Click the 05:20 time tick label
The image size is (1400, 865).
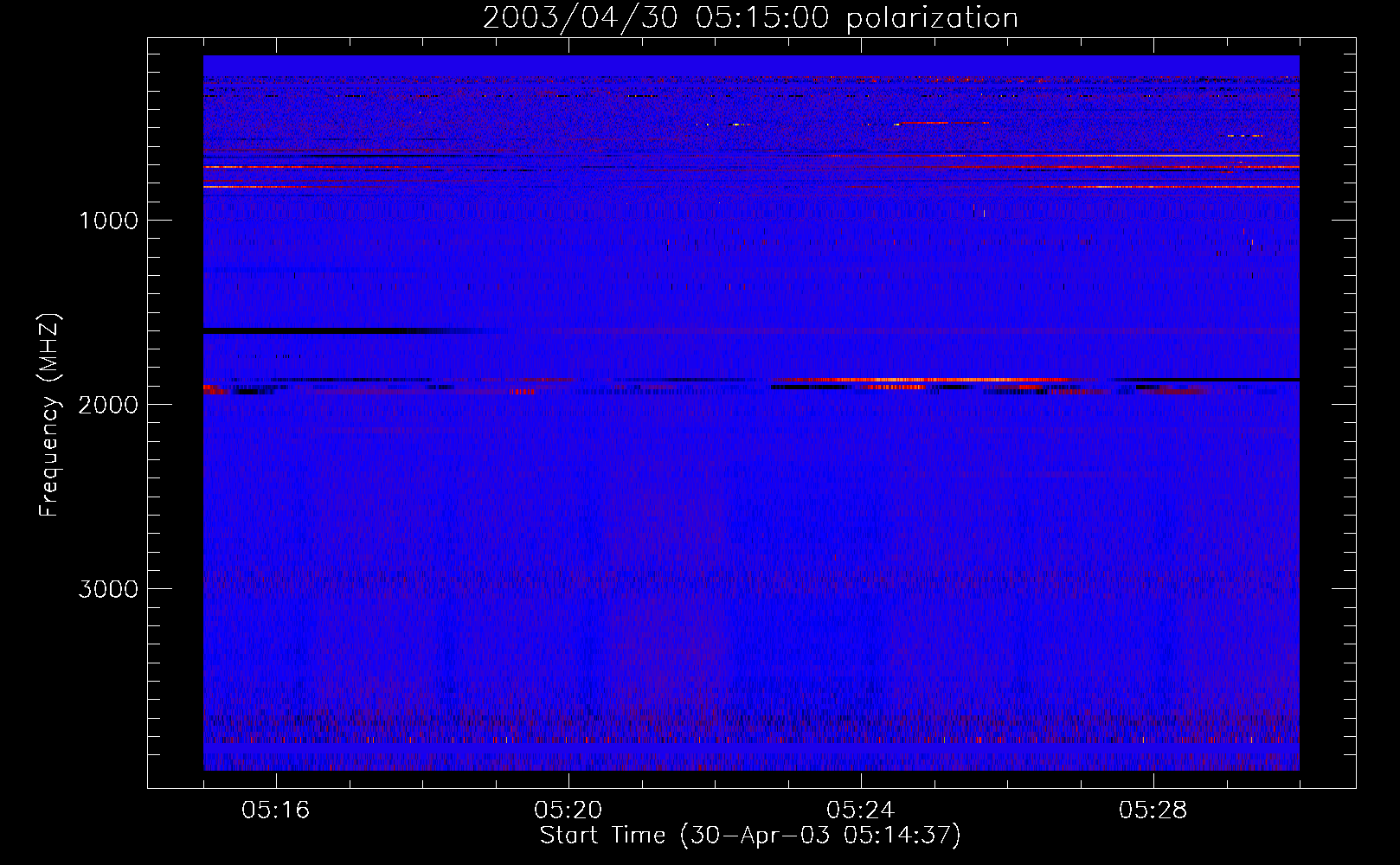(x=568, y=811)
